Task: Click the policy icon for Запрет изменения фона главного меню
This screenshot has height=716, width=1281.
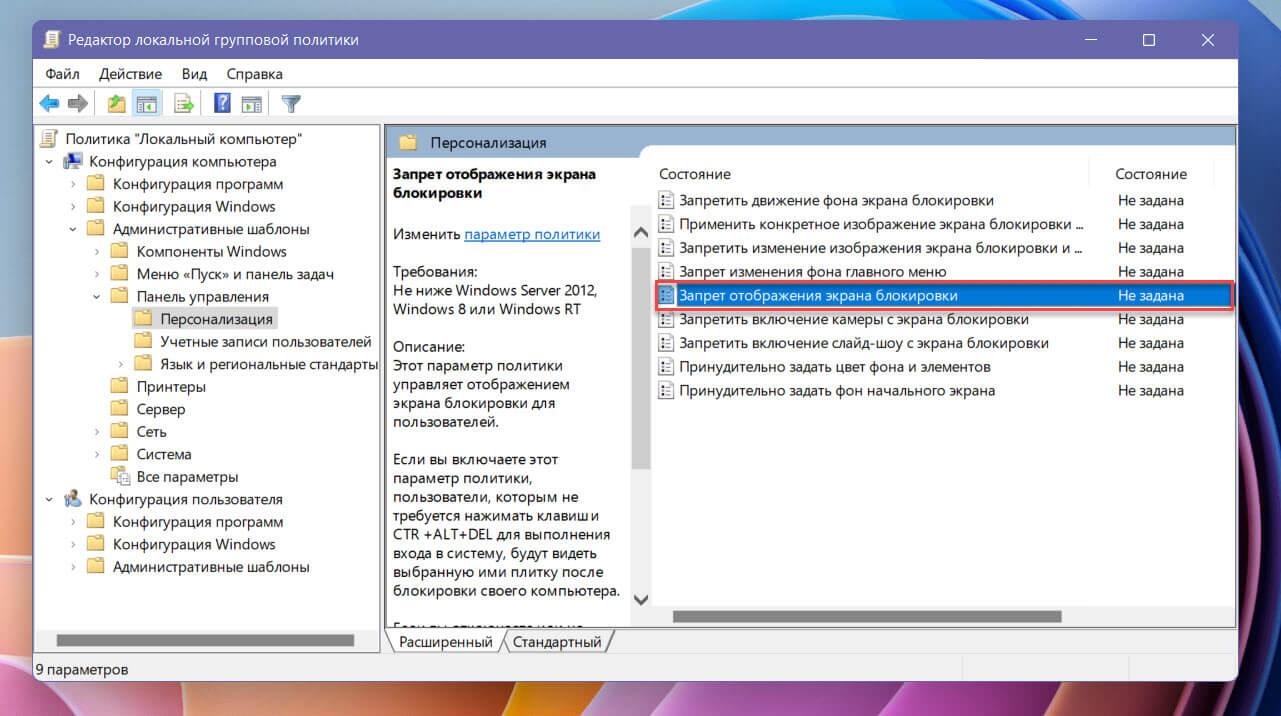Action: [666, 271]
